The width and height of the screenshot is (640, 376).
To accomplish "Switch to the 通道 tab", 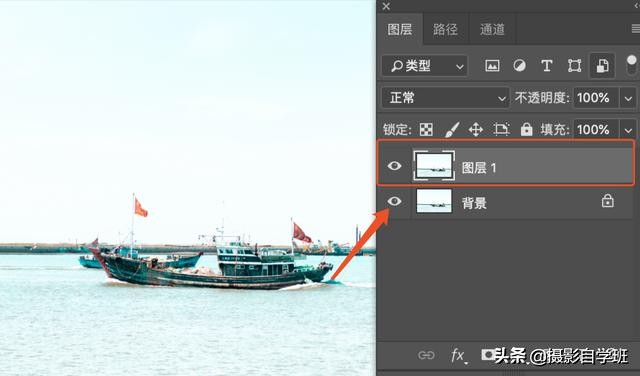I will point(492,29).
